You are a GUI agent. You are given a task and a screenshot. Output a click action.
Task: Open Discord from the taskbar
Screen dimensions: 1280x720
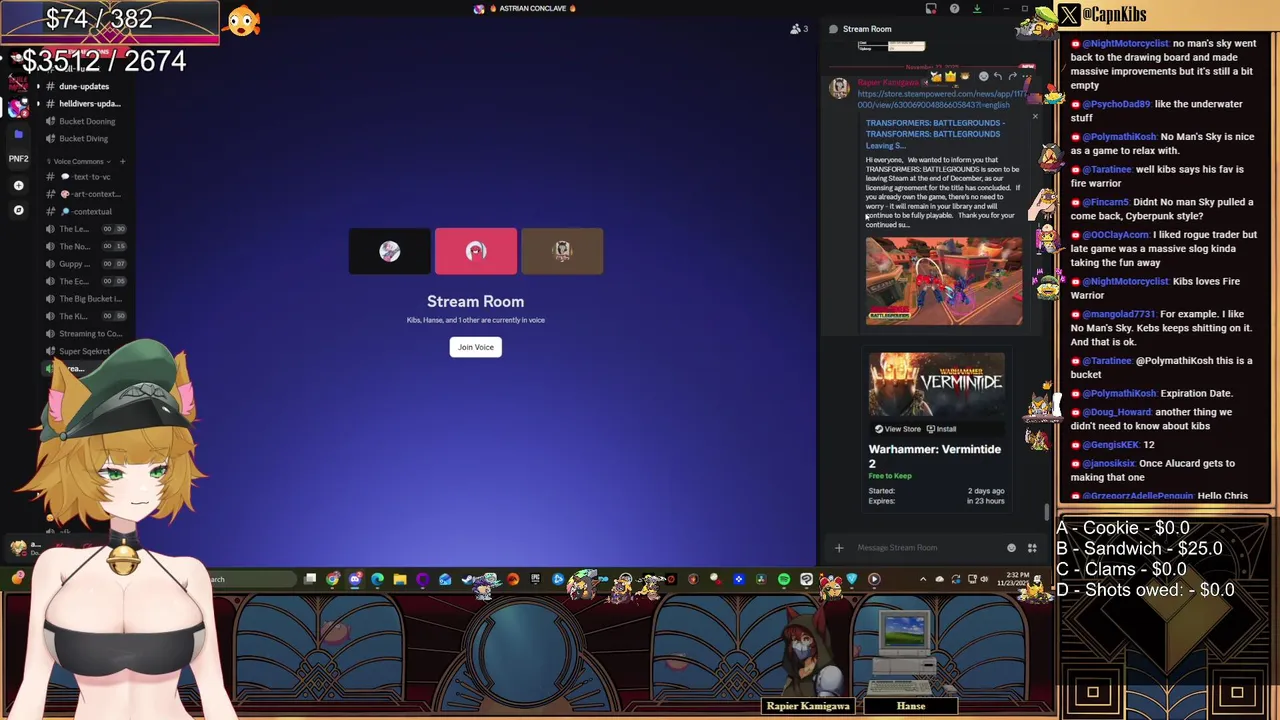tap(355, 579)
